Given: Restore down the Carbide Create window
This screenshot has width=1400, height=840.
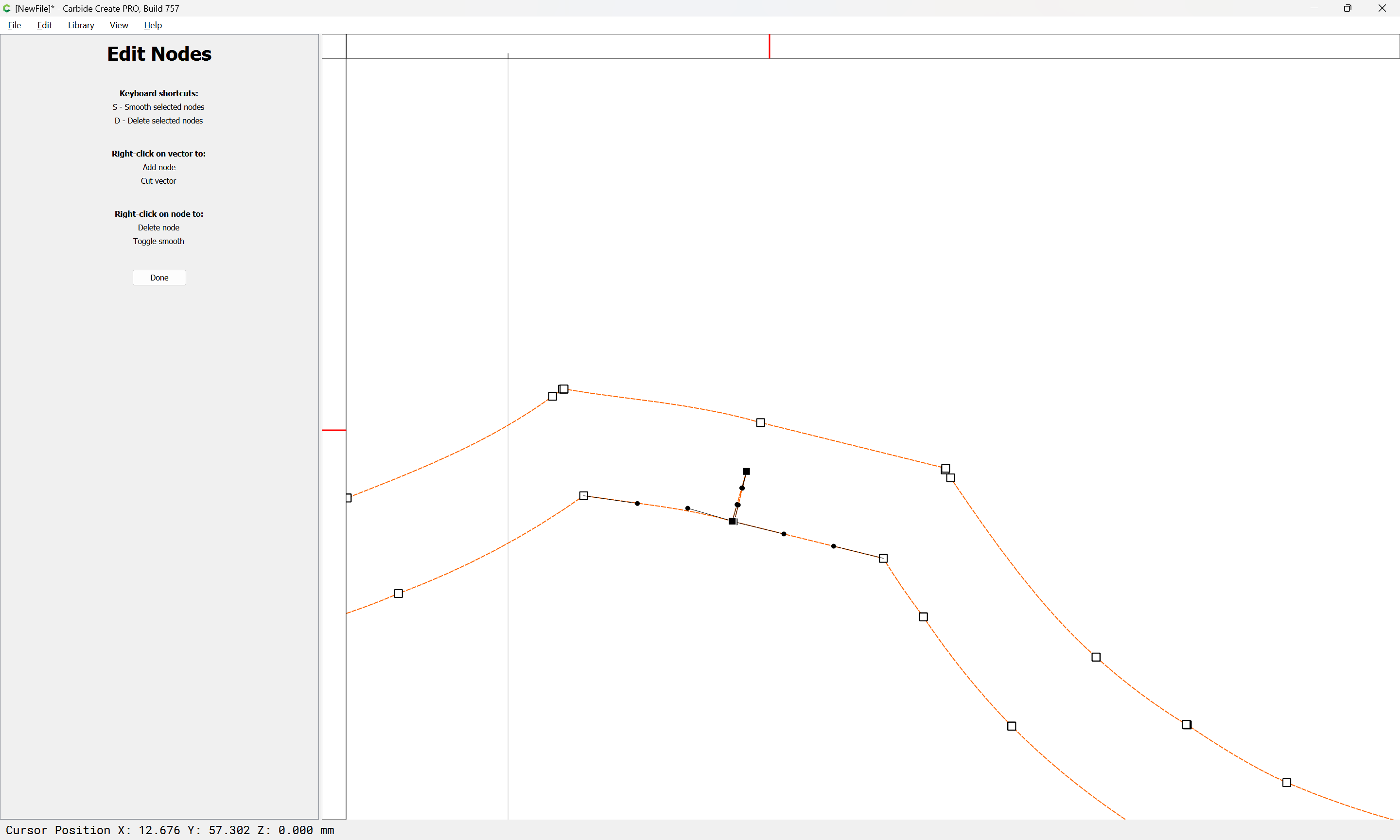Looking at the screenshot, I should [x=1348, y=8].
